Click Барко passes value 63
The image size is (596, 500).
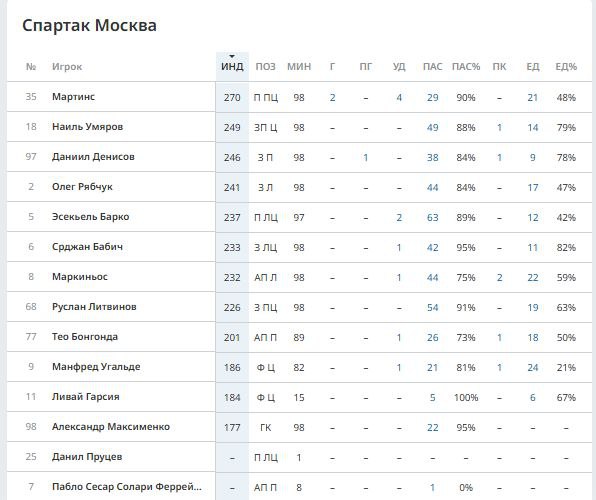click(432, 217)
